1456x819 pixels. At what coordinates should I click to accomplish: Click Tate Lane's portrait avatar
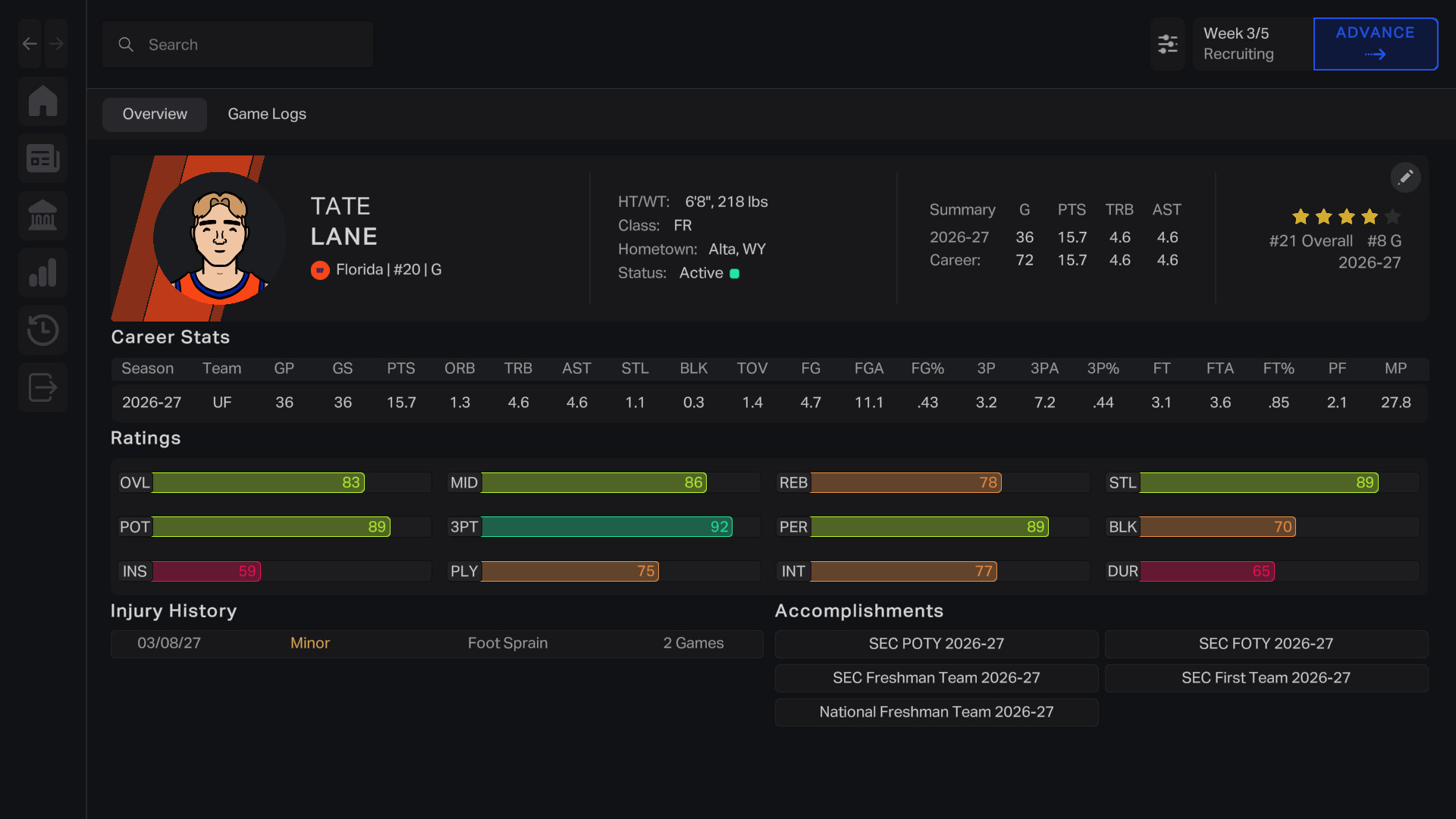click(x=219, y=237)
